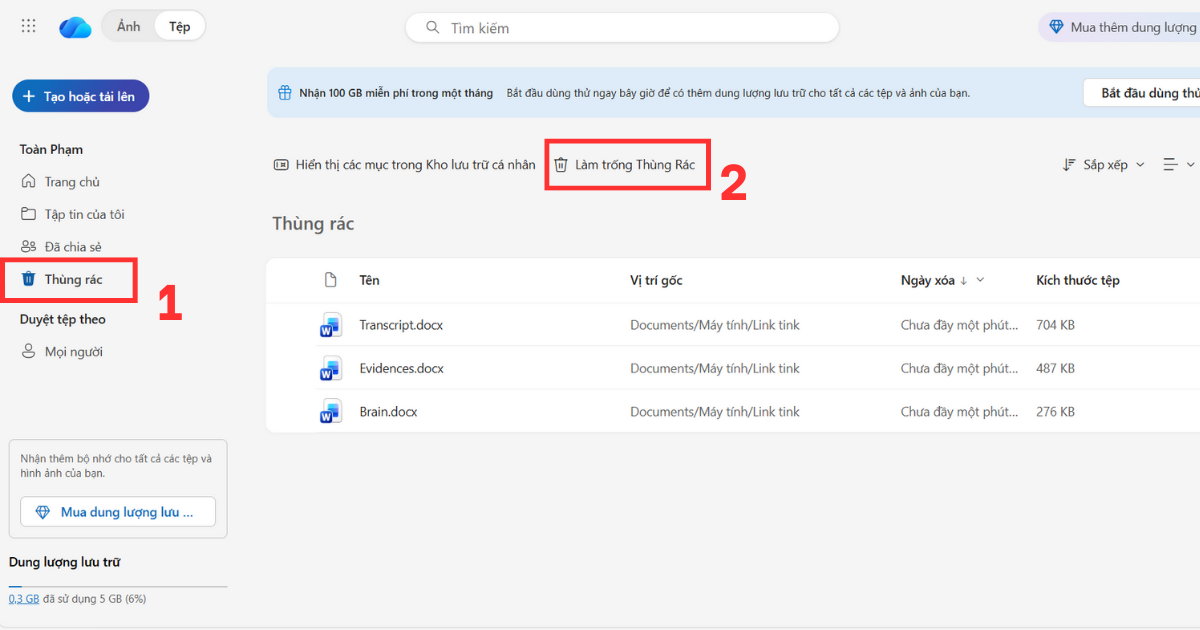1200x630 pixels.
Task: Click the Personal Vault icon on Hiển thị các mục
Action: pos(281,164)
